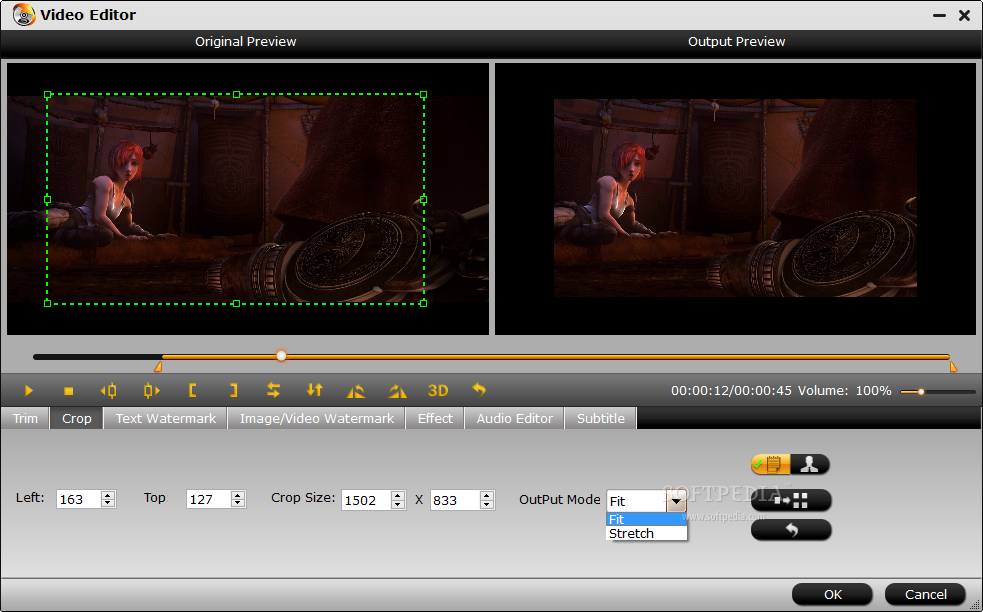This screenshot has height=612, width=983.
Task: Click the Volume: 100% label
Action: pos(844,391)
